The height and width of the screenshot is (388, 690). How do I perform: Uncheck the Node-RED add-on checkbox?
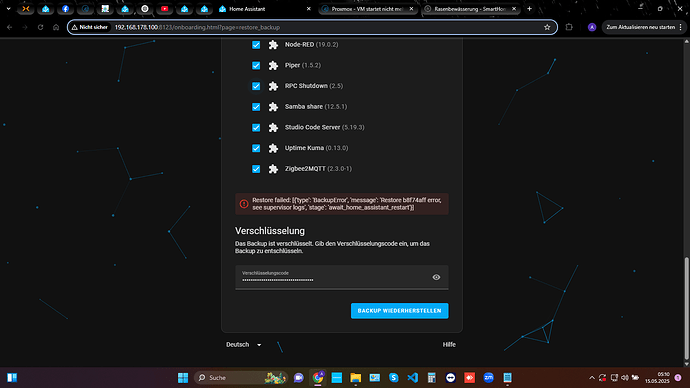coord(256,45)
